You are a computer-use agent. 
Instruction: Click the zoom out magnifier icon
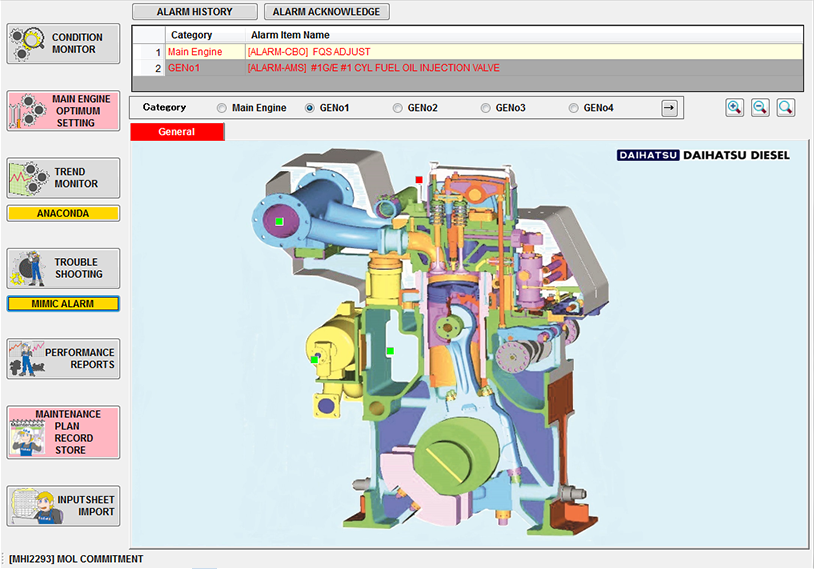coord(760,108)
